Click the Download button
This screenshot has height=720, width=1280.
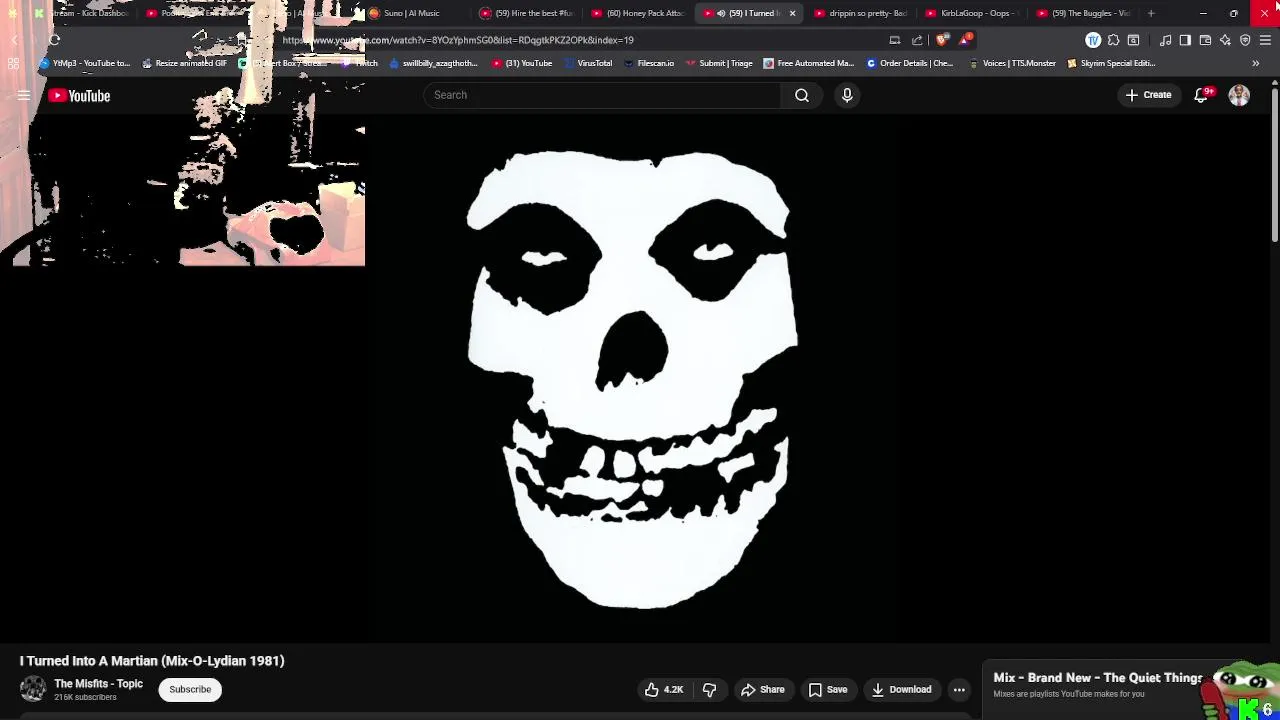(x=901, y=689)
